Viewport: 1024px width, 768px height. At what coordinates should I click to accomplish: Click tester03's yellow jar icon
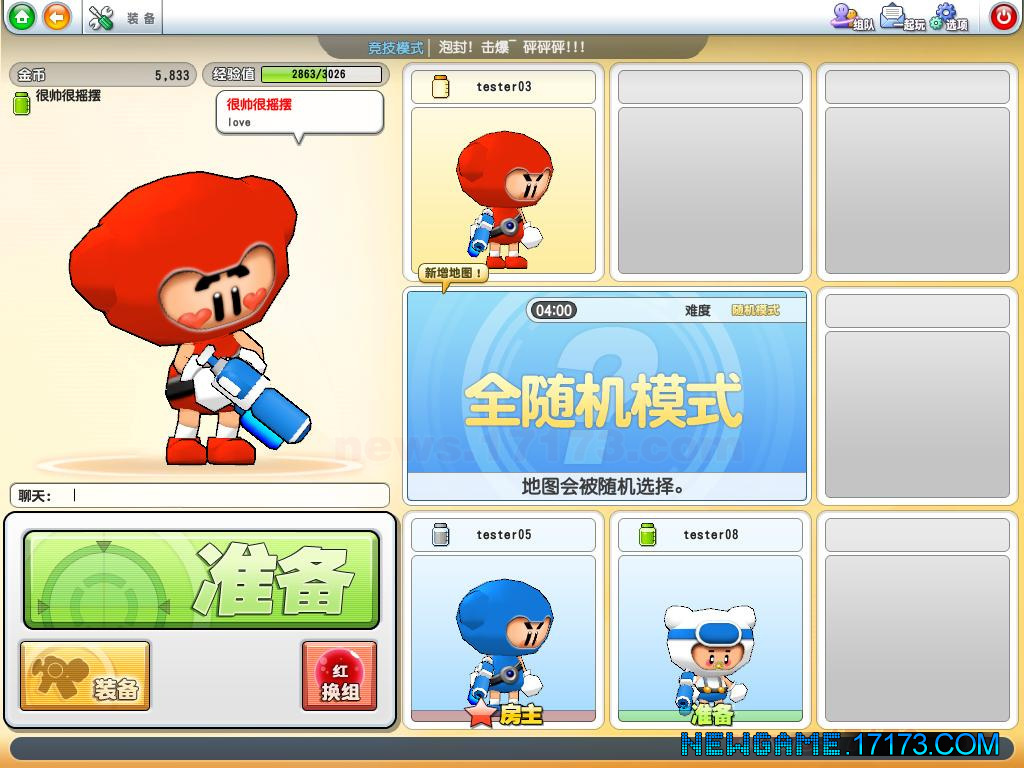pyautogui.click(x=441, y=86)
